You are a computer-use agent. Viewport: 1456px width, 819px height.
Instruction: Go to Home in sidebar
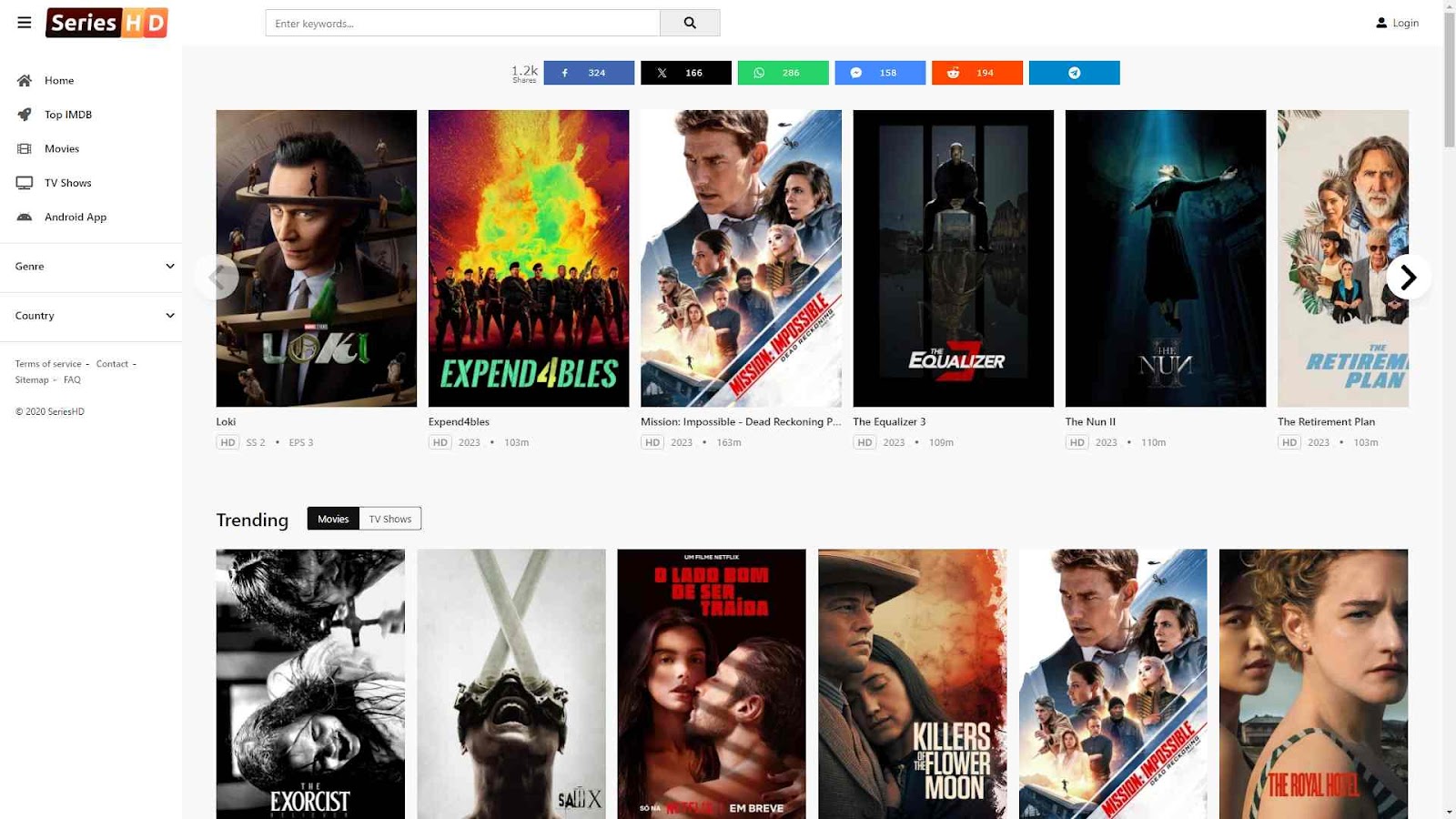pos(59,80)
